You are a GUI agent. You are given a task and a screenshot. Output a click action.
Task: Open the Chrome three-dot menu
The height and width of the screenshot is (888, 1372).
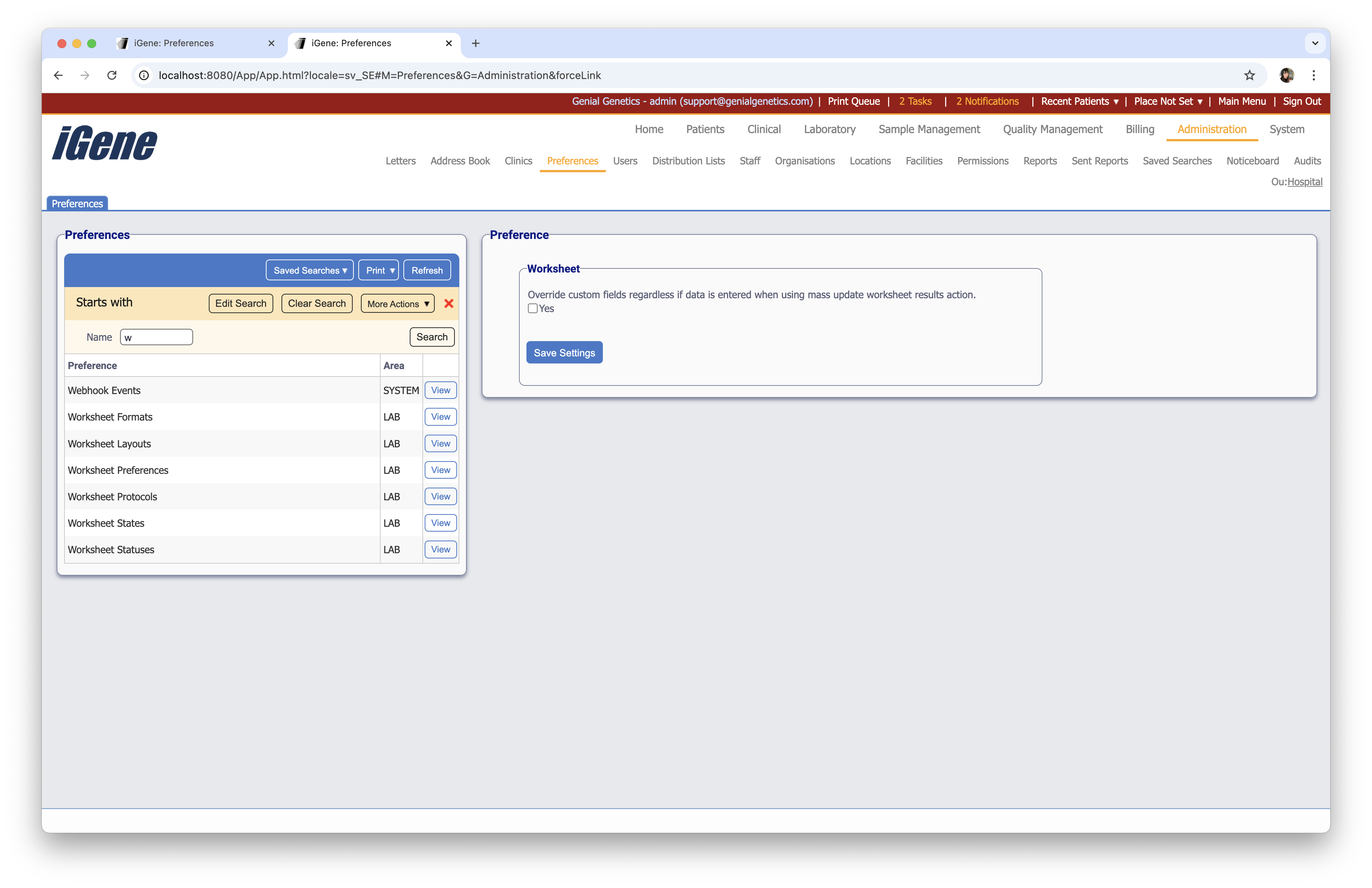[x=1314, y=75]
